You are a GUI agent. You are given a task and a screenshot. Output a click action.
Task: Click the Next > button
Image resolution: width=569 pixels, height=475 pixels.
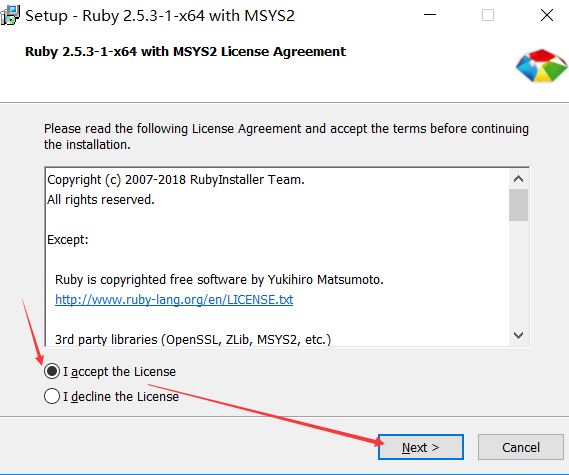421,447
